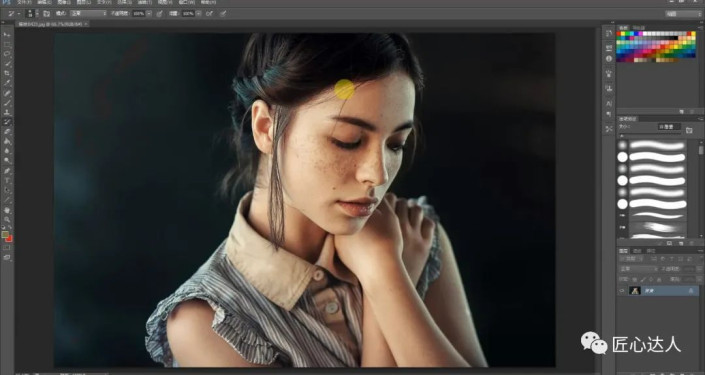Select the History Brush tool

(7, 122)
